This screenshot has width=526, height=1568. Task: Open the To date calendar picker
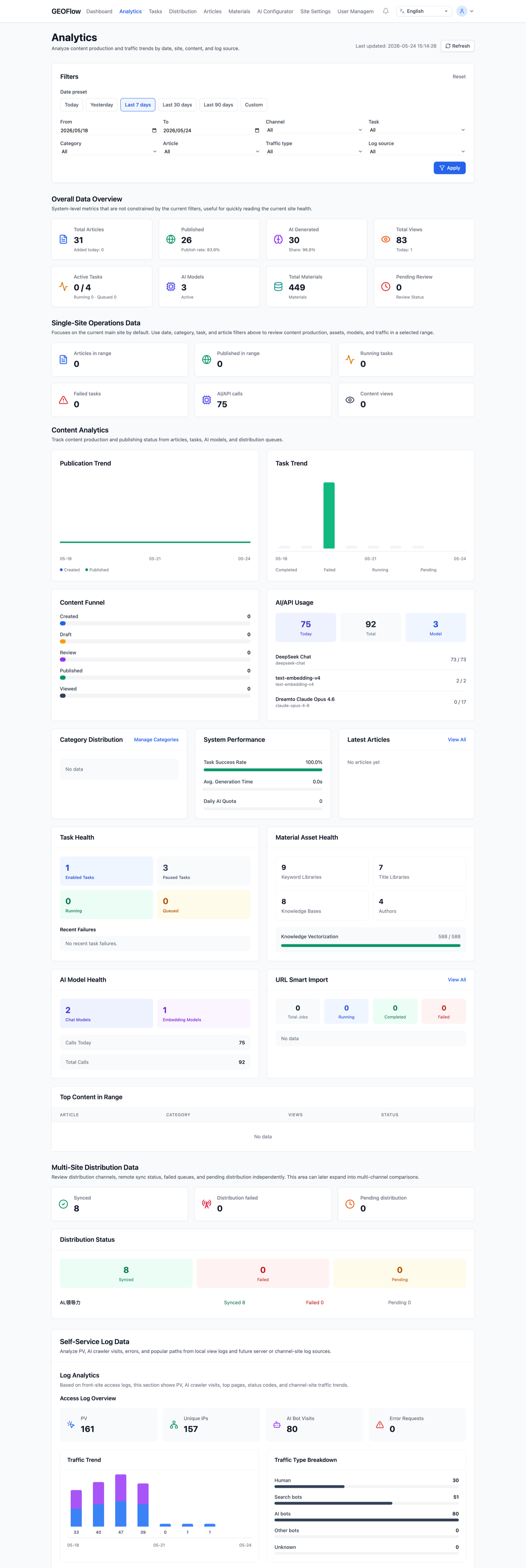click(257, 130)
